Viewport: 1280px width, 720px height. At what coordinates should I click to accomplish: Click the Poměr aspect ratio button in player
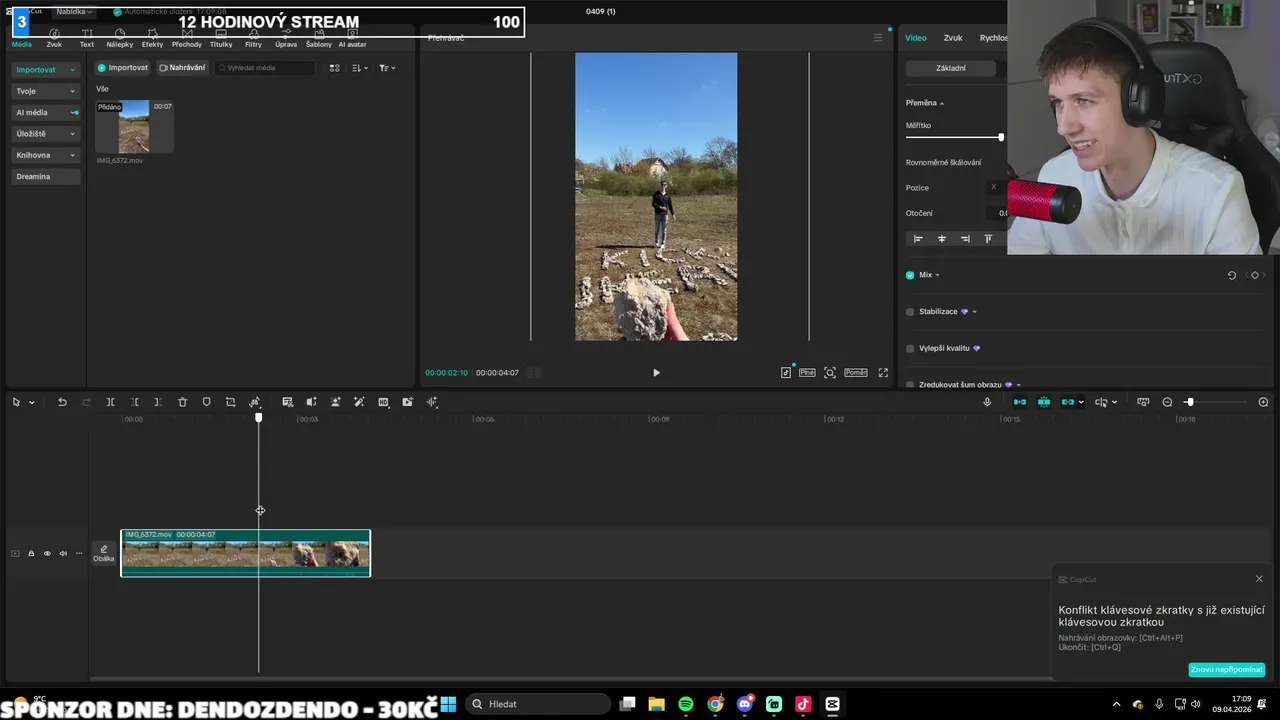click(x=856, y=372)
